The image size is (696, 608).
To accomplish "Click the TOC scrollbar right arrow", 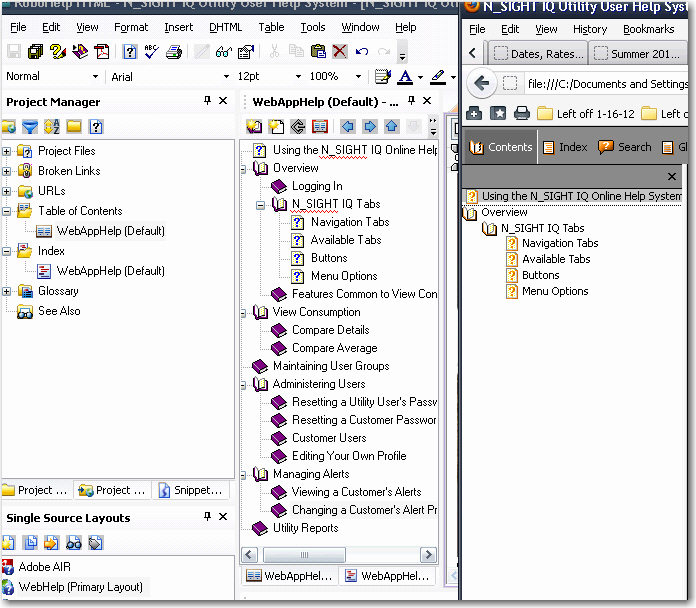I will (428, 555).
